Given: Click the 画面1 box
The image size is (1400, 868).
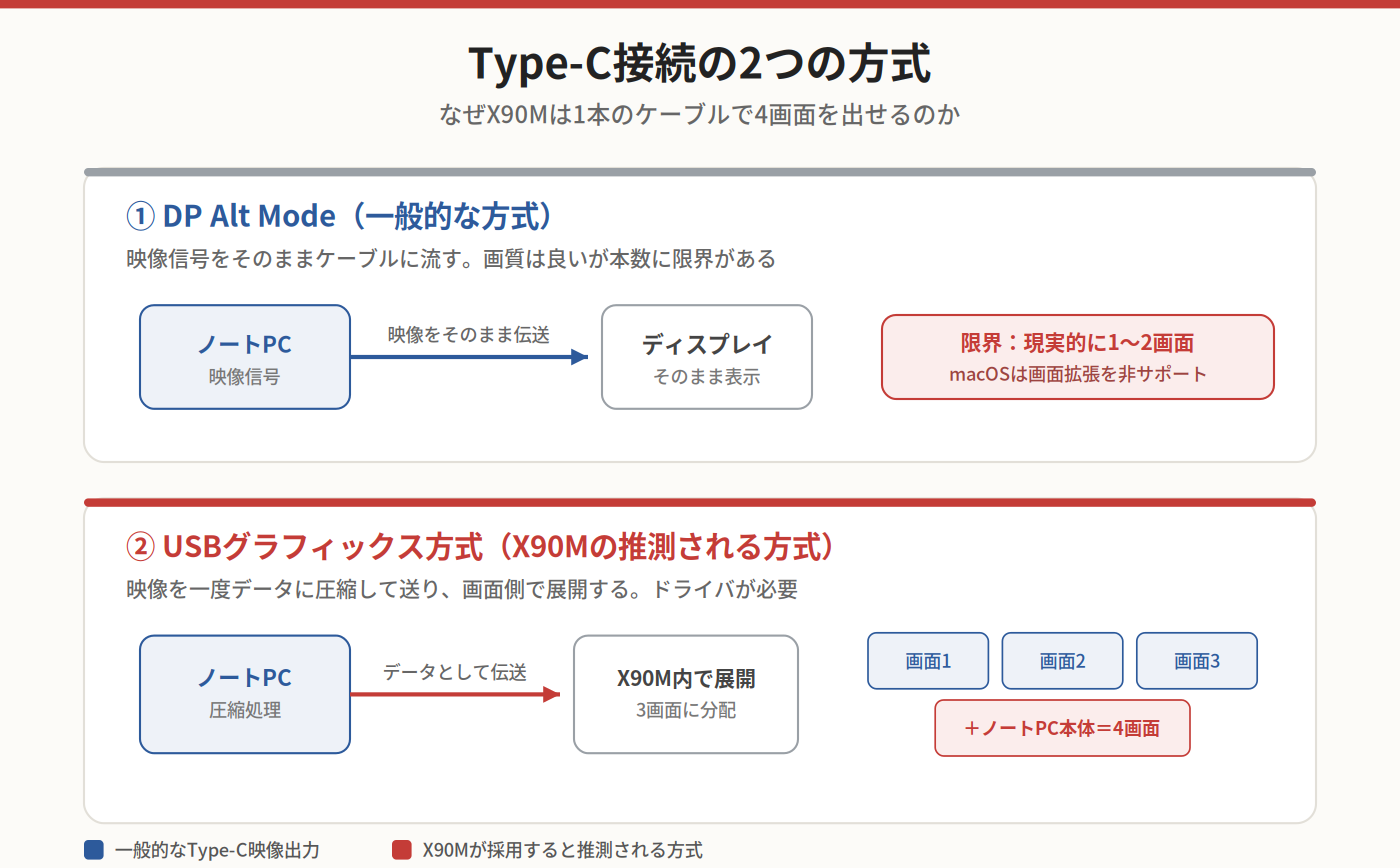Looking at the screenshot, I should [x=928, y=661].
